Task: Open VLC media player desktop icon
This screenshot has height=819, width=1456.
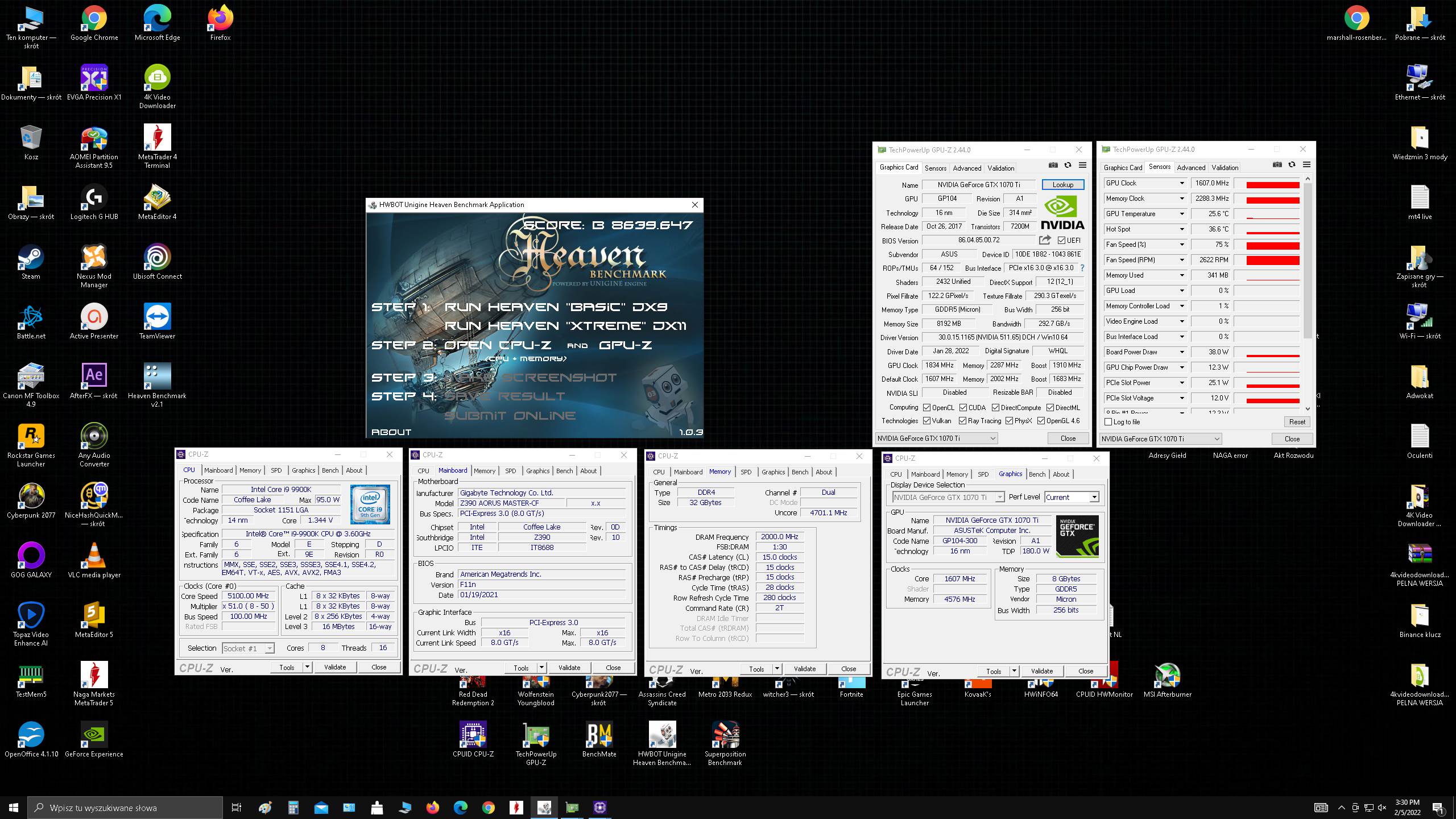Action: tap(94, 561)
